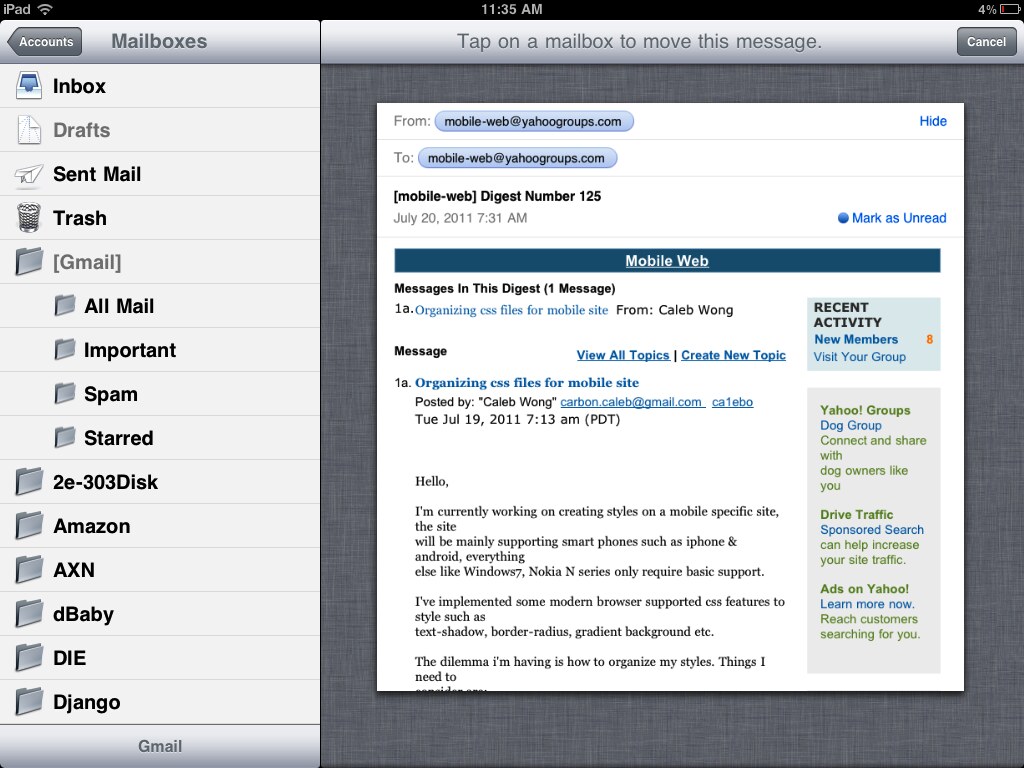Tap the [Gmail] folder icon
This screenshot has width=1024, height=768.
29,261
